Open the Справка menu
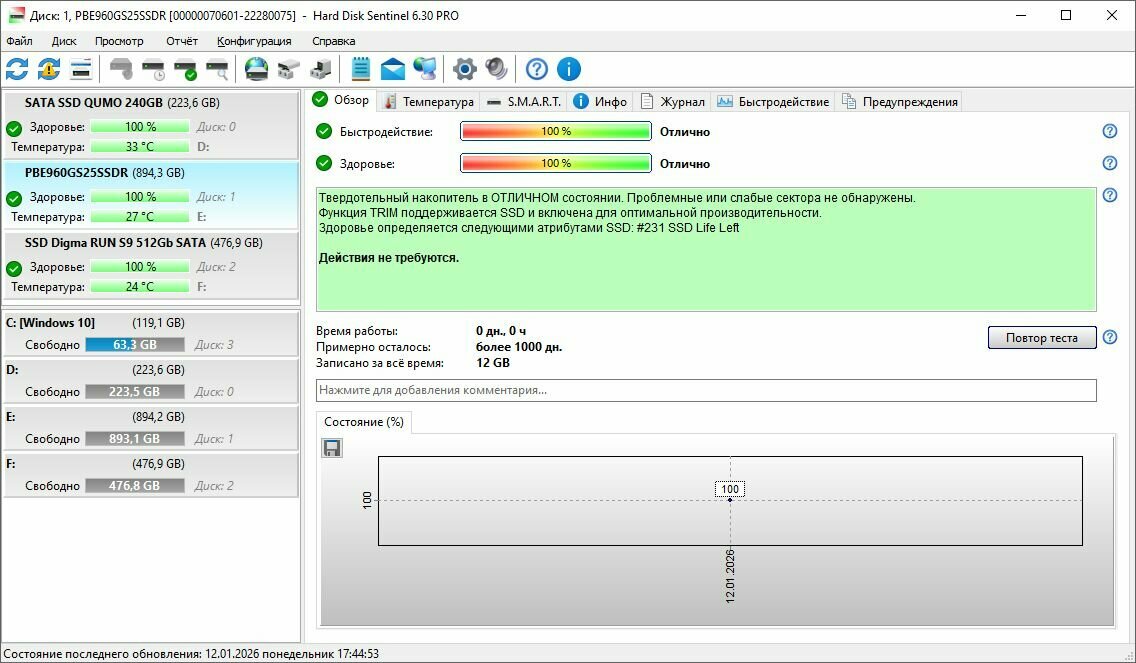1136x663 pixels. coord(333,41)
